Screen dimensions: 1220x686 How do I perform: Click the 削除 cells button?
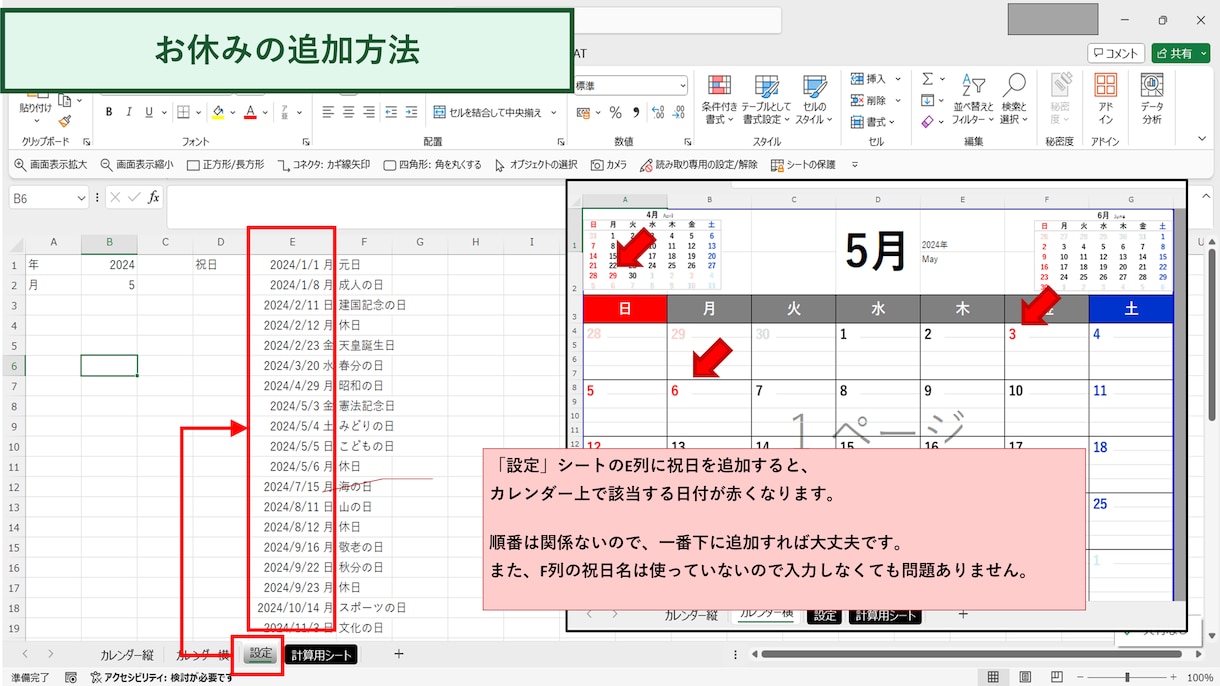869,100
